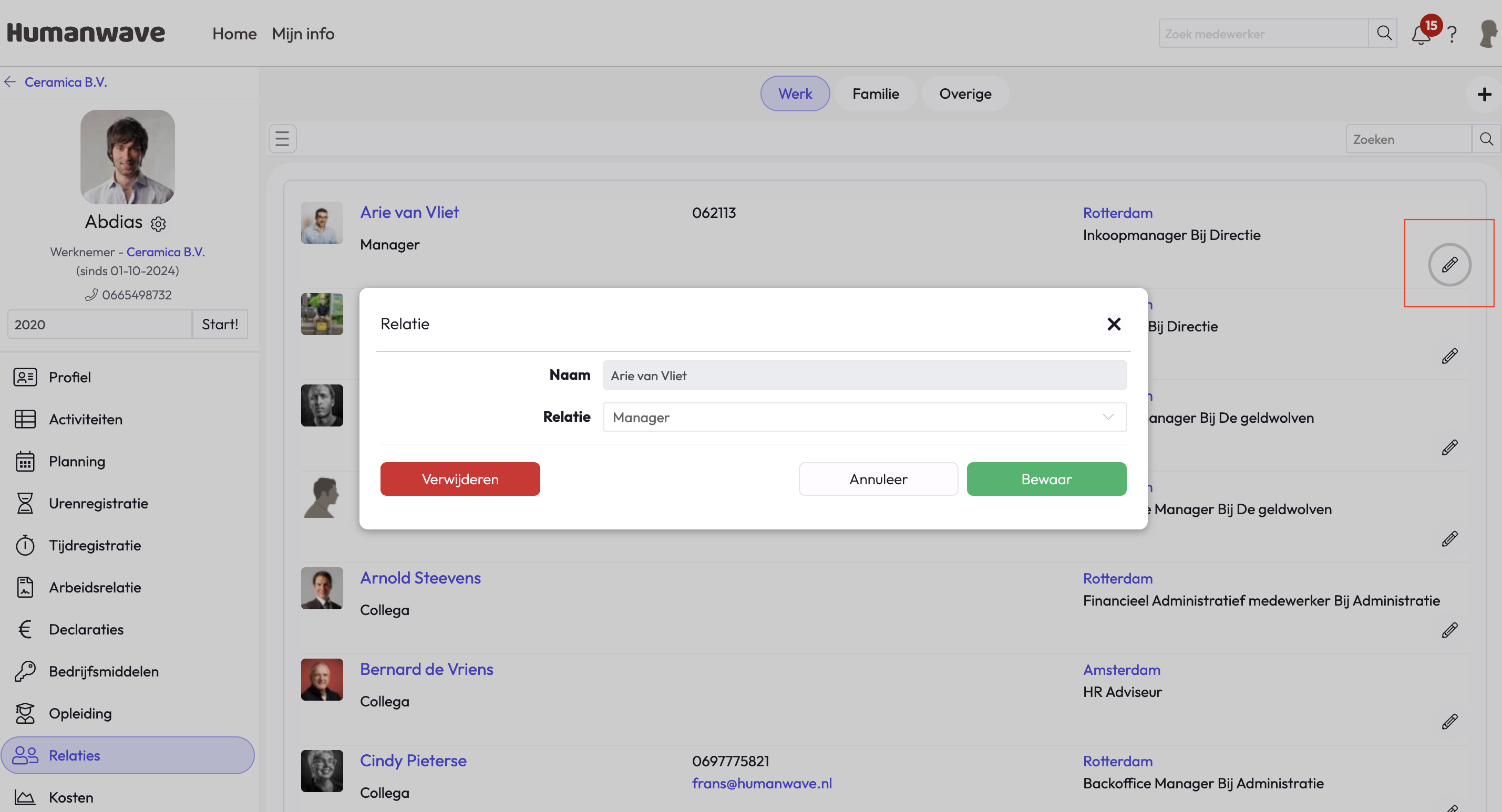Click the Zoeken search field
Viewport: 1502px width, 812px height.
(x=1407, y=139)
